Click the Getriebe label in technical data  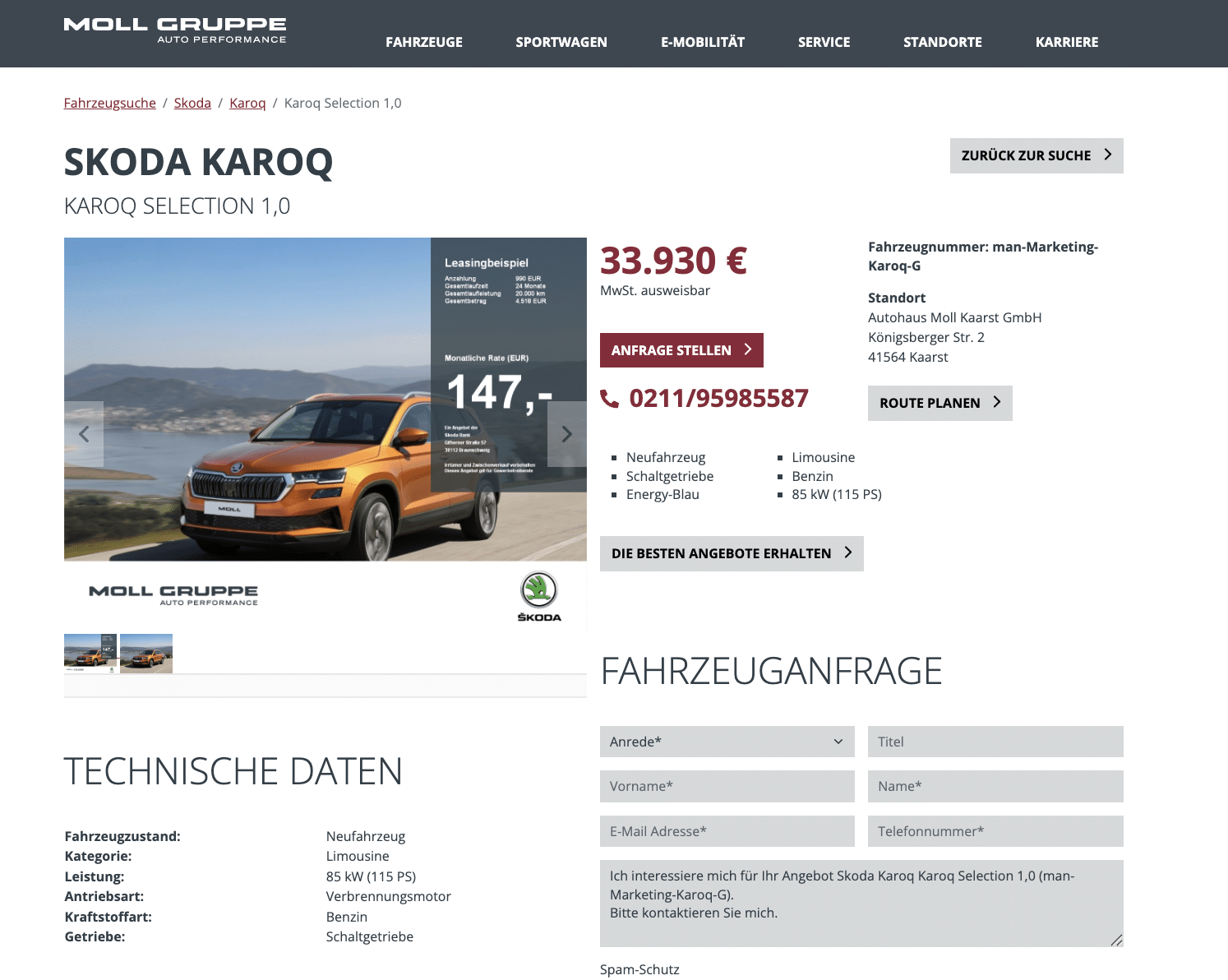click(x=95, y=936)
